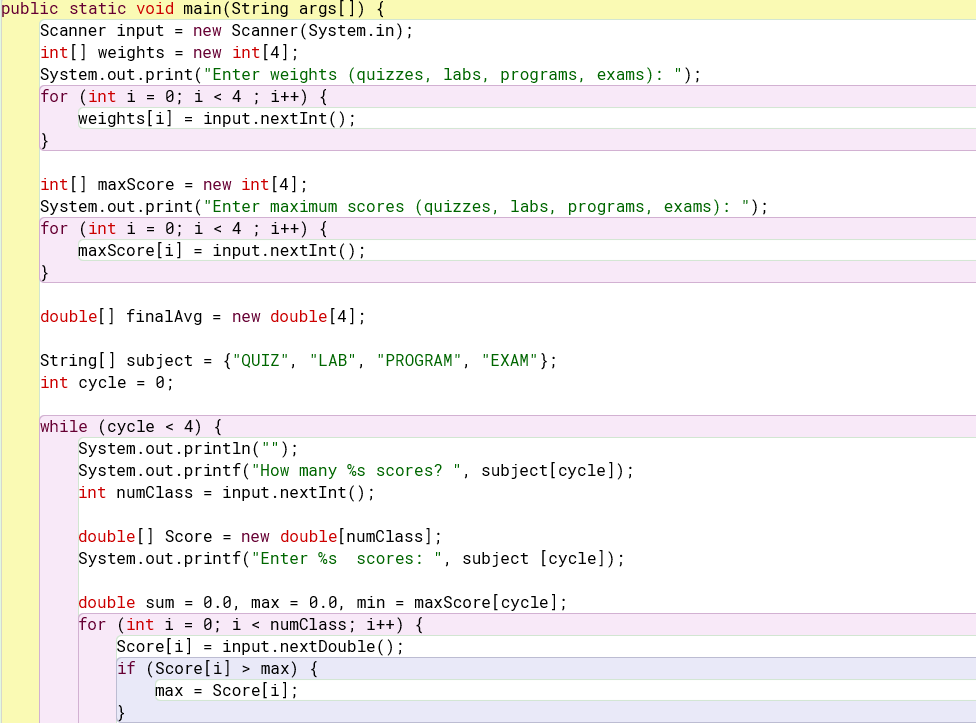Click the 'double[] Score = new double[numClass];' line
Screen dimensions: 976x723
click(260, 537)
